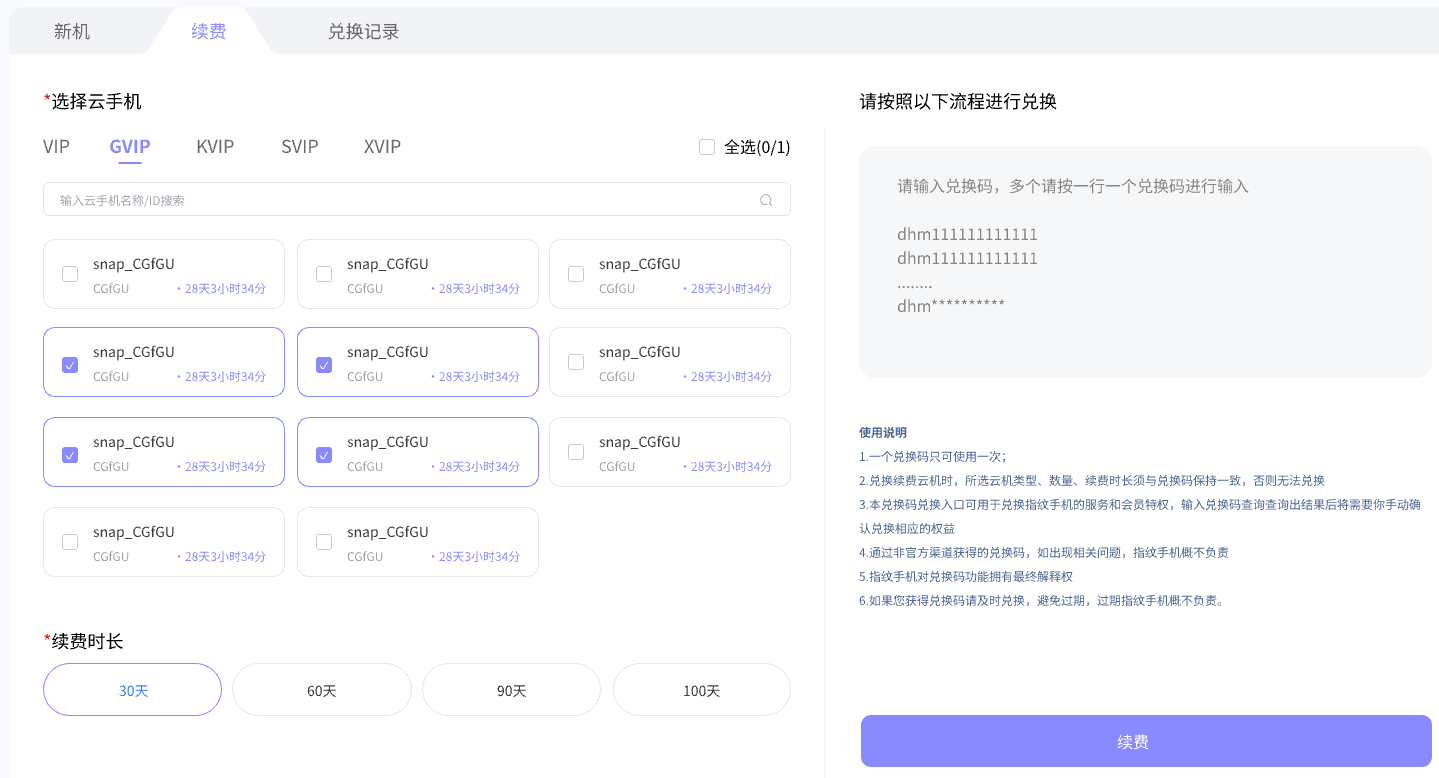Select 30天 renewal duration
This screenshot has width=1439, height=778.
pos(132,690)
